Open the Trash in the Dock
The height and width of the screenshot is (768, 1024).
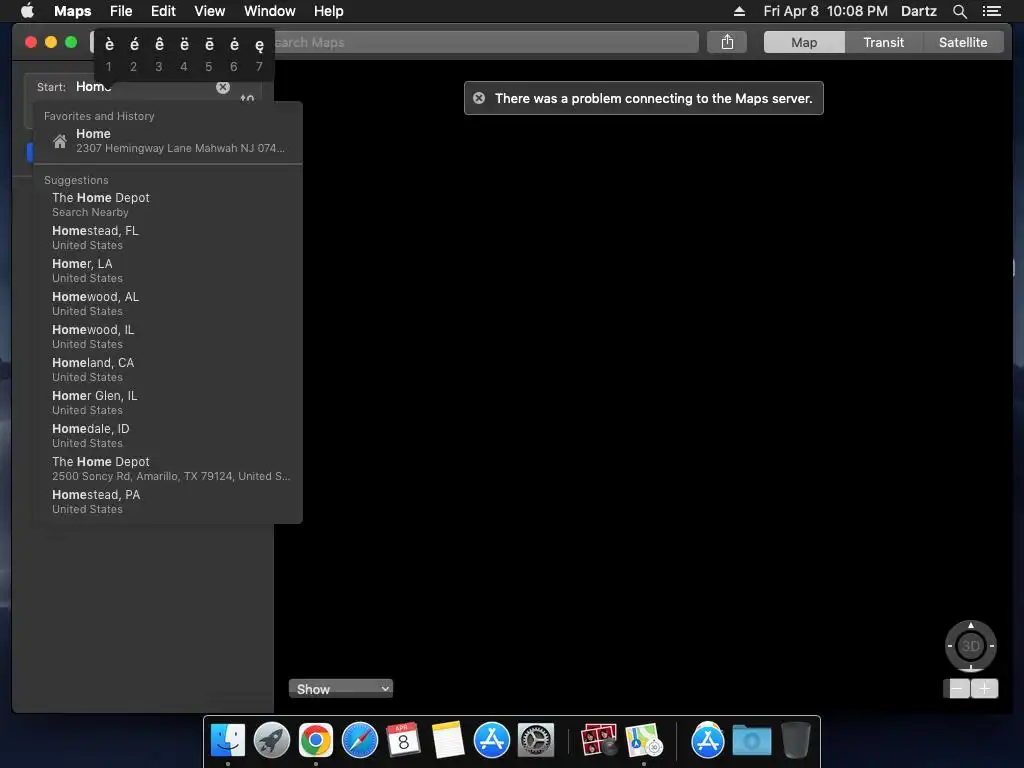click(795, 741)
